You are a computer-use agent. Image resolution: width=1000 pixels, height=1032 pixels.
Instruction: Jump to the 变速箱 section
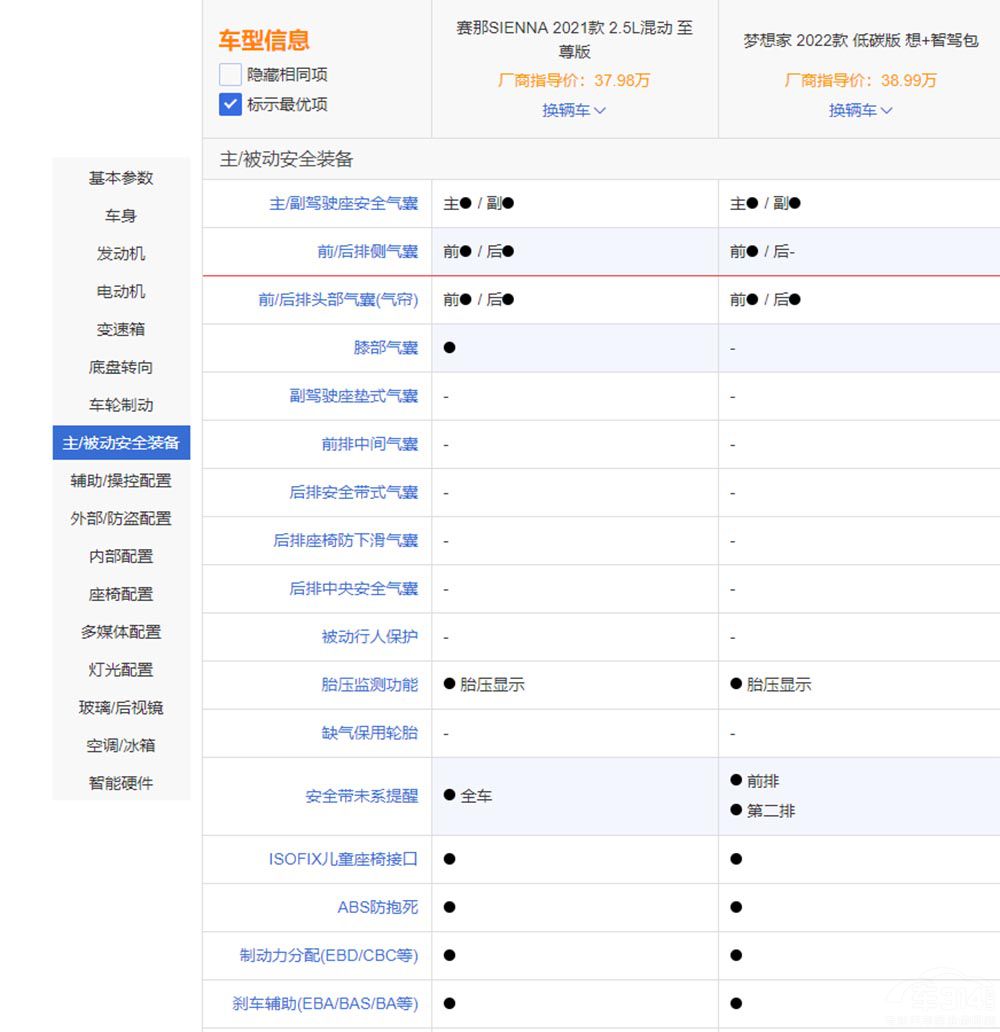[120, 330]
